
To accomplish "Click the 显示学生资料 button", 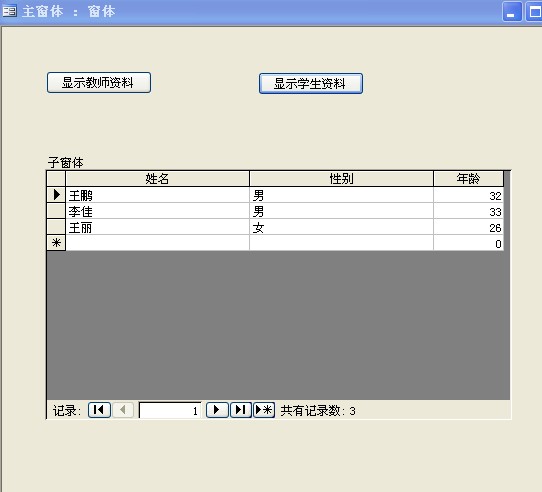I will [x=311, y=83].
